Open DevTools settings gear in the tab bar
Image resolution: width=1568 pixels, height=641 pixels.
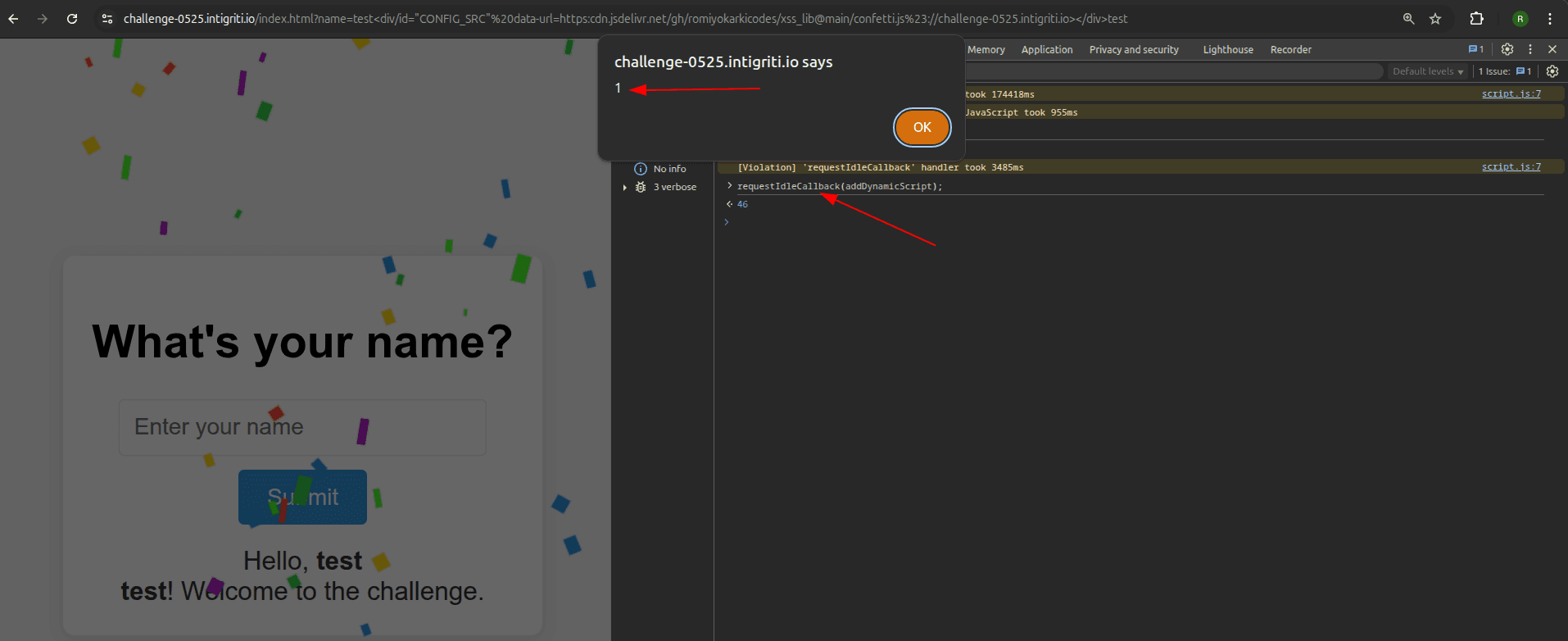coord(1507,49)
